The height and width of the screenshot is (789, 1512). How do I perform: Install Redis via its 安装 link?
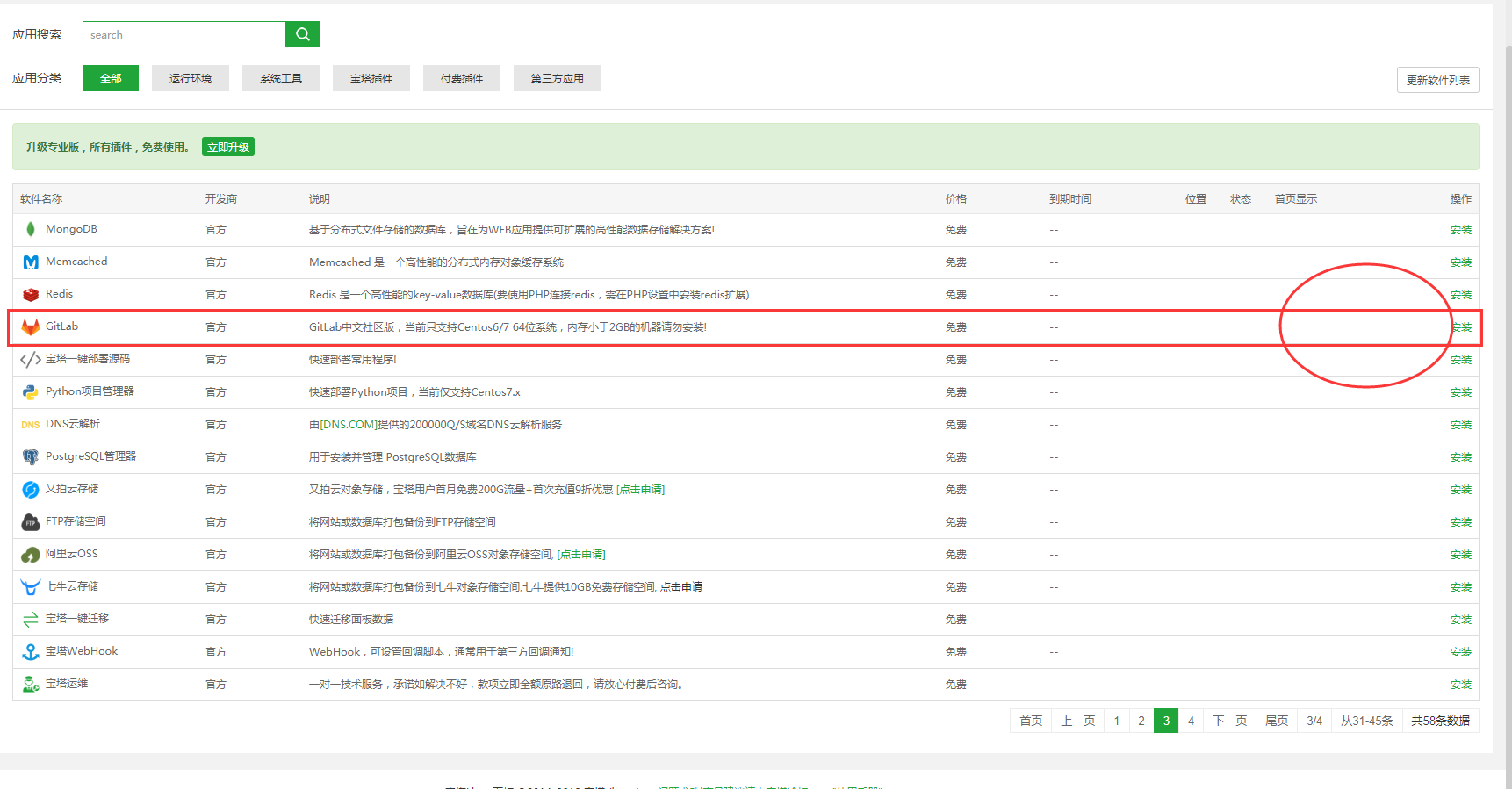tap(1461, 295)
